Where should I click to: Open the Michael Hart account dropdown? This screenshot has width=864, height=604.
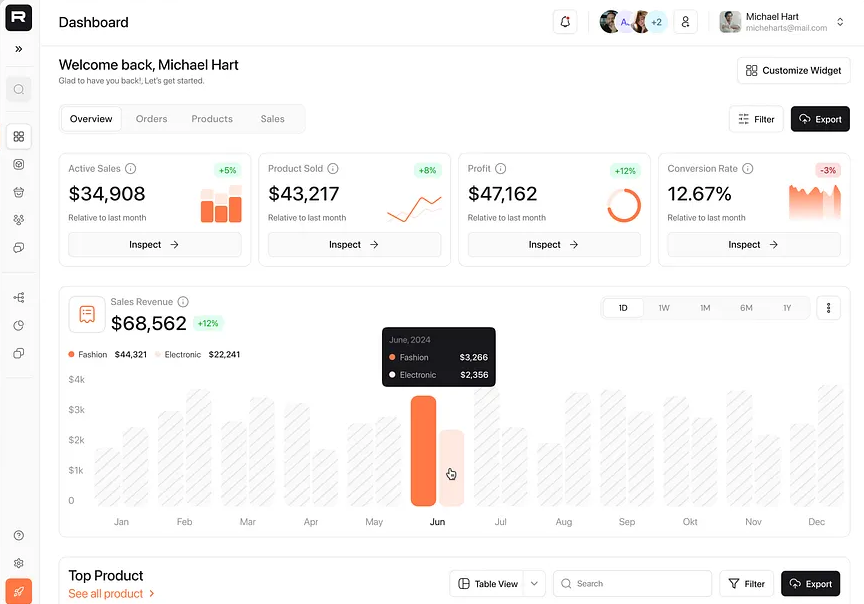[840, 22]
